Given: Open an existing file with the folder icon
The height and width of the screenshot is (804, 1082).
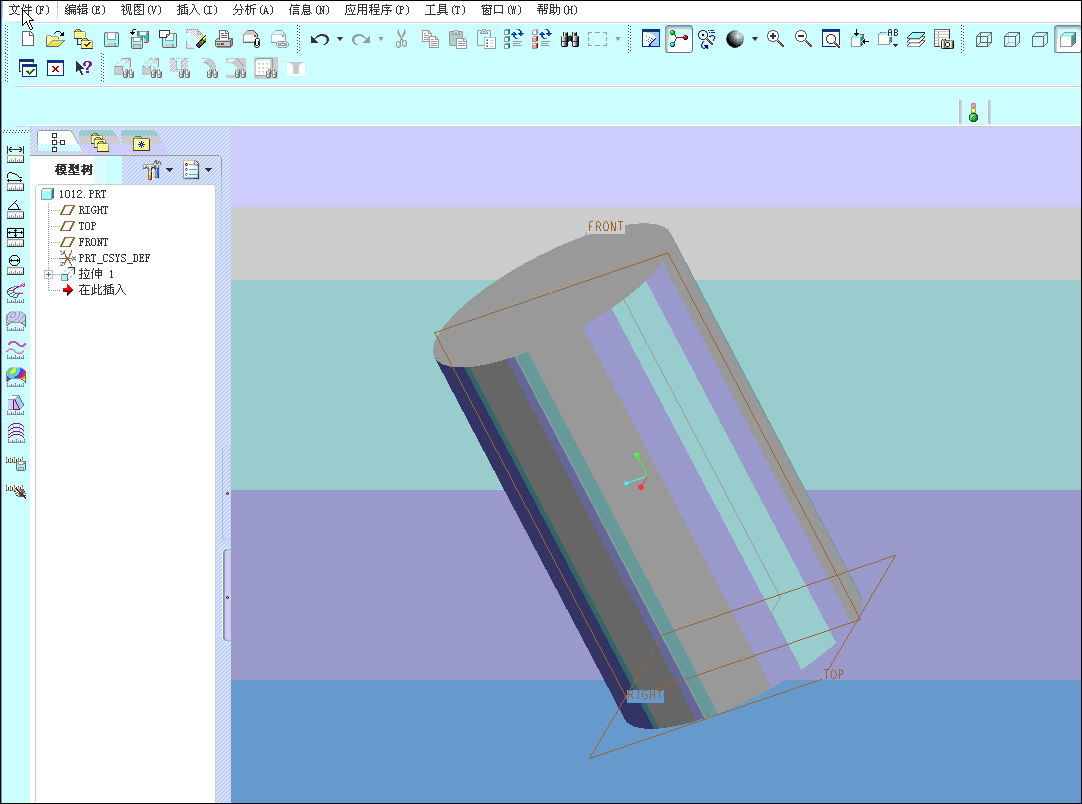Looking at the screenshot, I should click(55, 39).
